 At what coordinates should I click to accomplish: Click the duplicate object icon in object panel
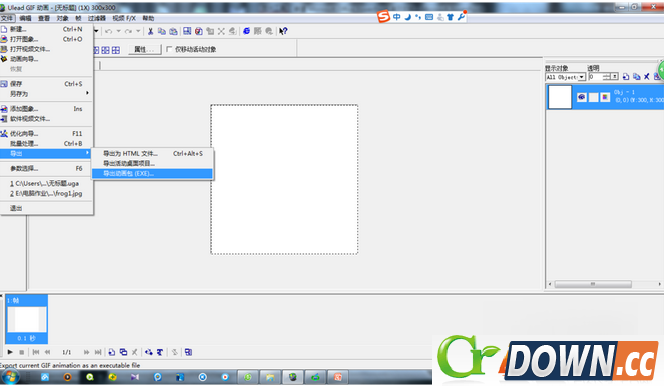[636, 77]
